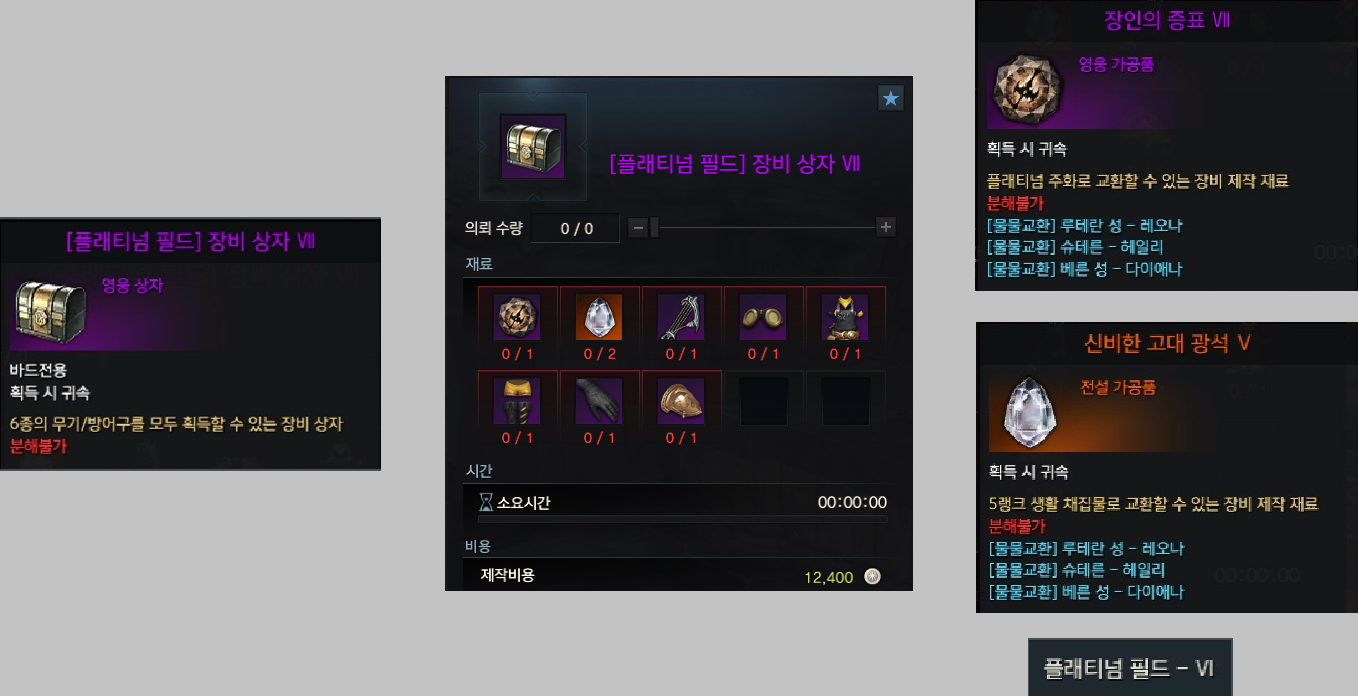
Task: Click the equipment chest icon in the crafting panel
Action: 533,147
